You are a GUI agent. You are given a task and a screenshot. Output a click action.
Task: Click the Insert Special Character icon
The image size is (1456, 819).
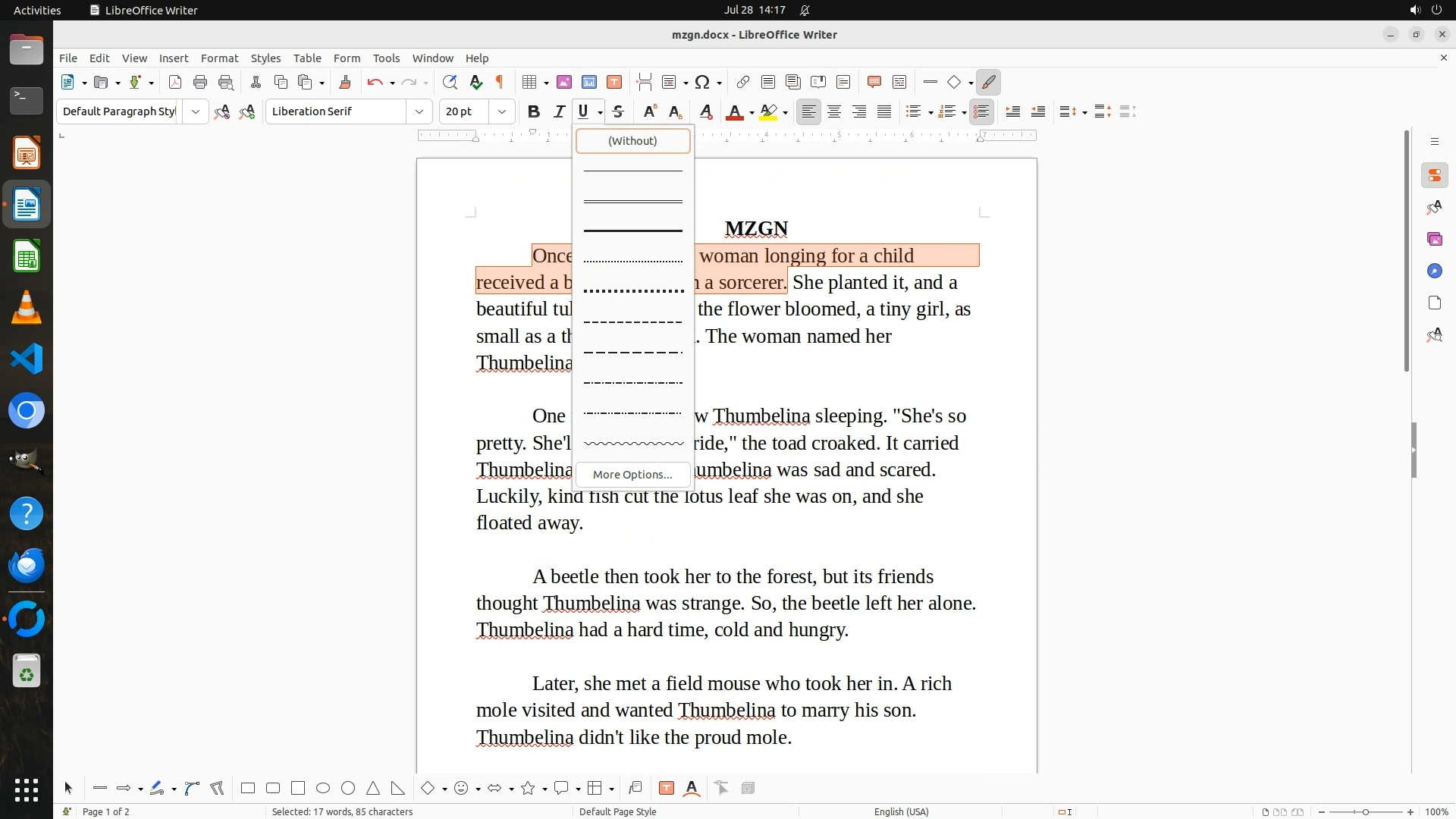702,82
